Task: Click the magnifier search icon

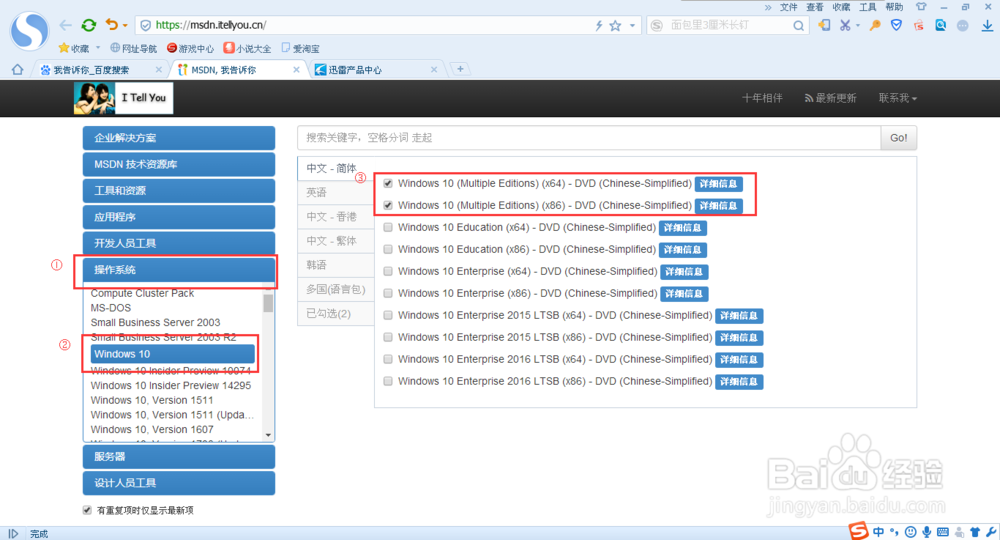Action: [x=798, y=26]
